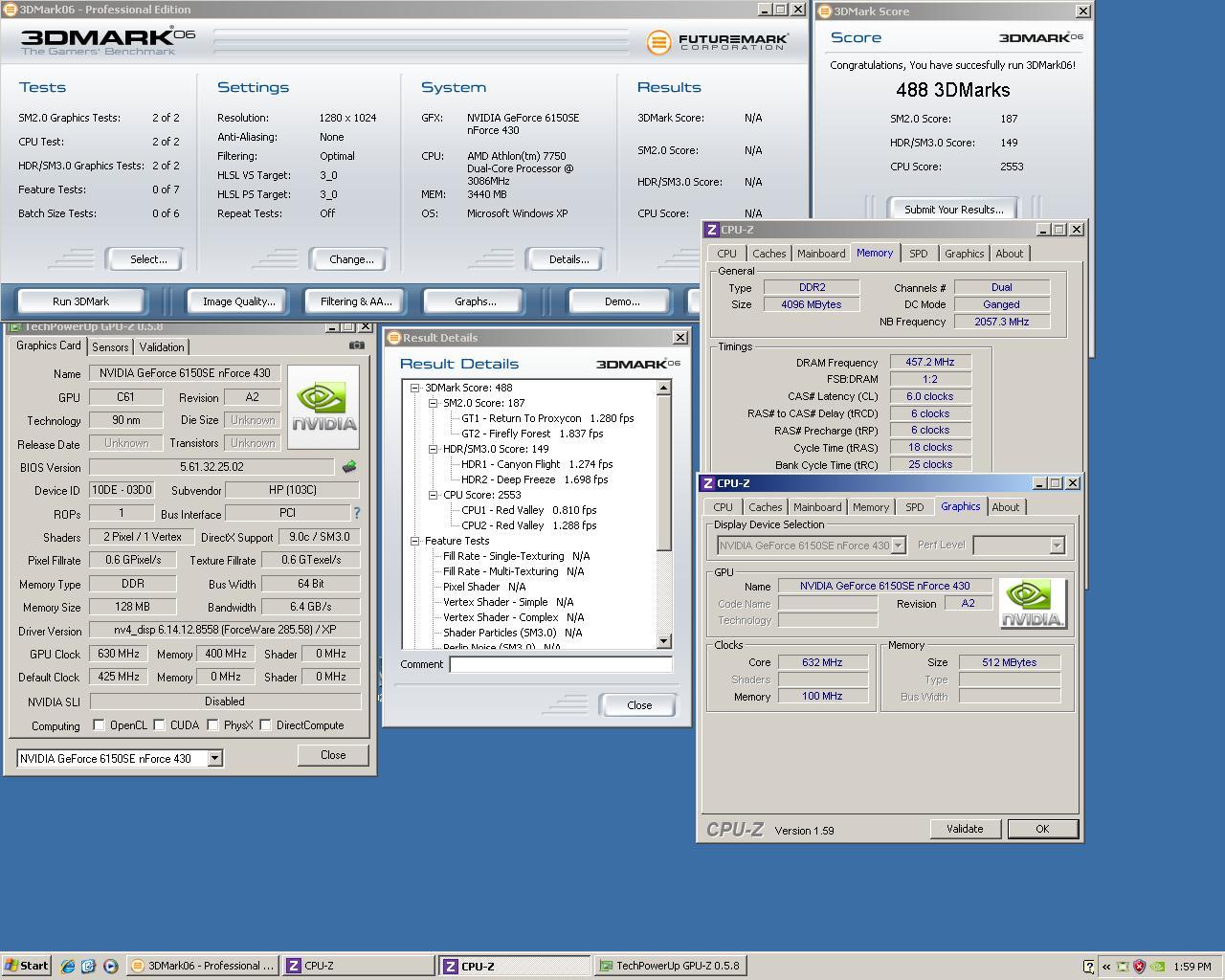Screen dimensions: 1225x980
Task: Click the NVIDIA logo in CPU-Z Graphics tab
Action: [1033, 604]
